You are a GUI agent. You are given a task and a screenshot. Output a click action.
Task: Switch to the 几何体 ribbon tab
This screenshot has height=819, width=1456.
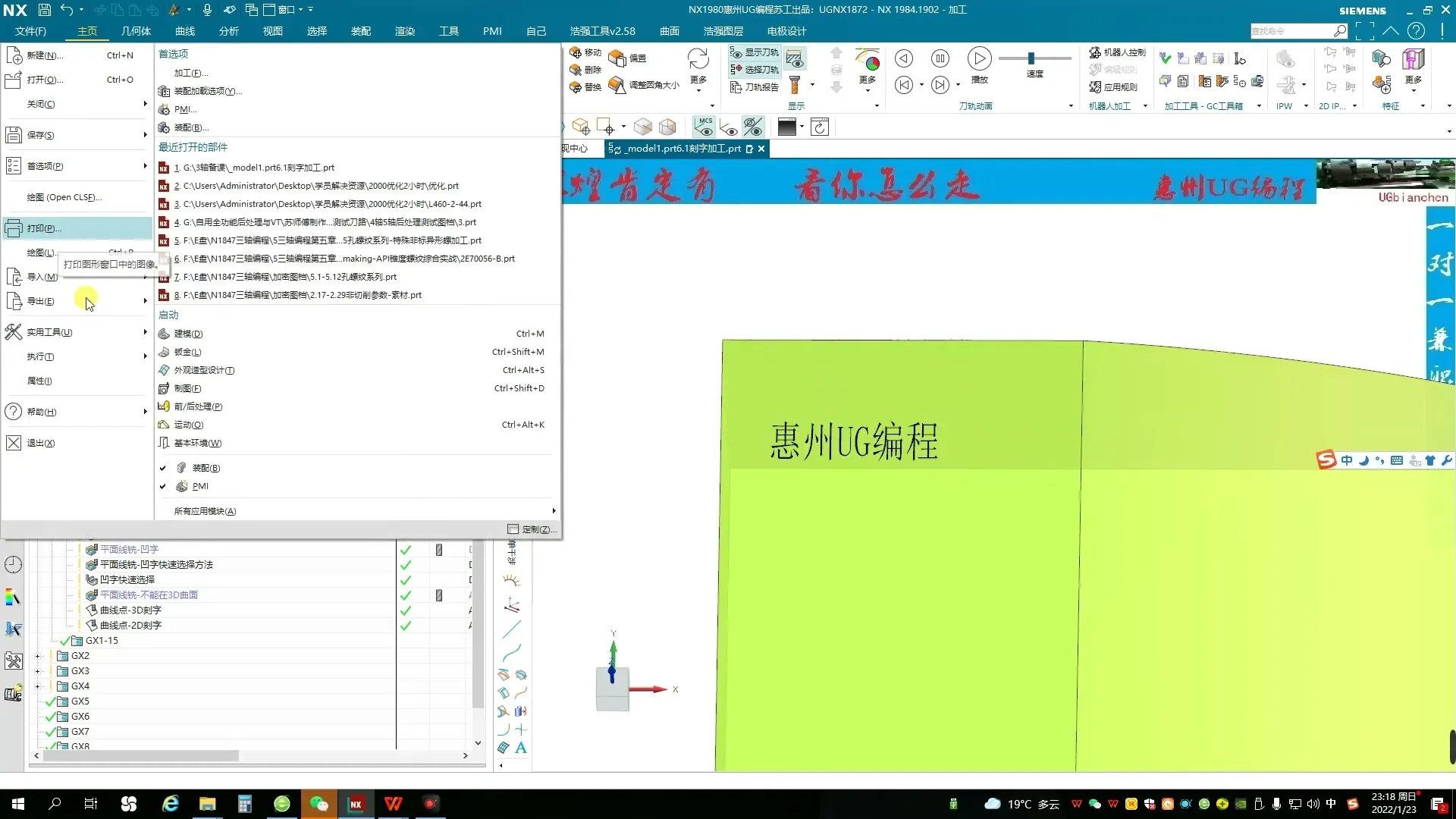(x=135, y=31)
